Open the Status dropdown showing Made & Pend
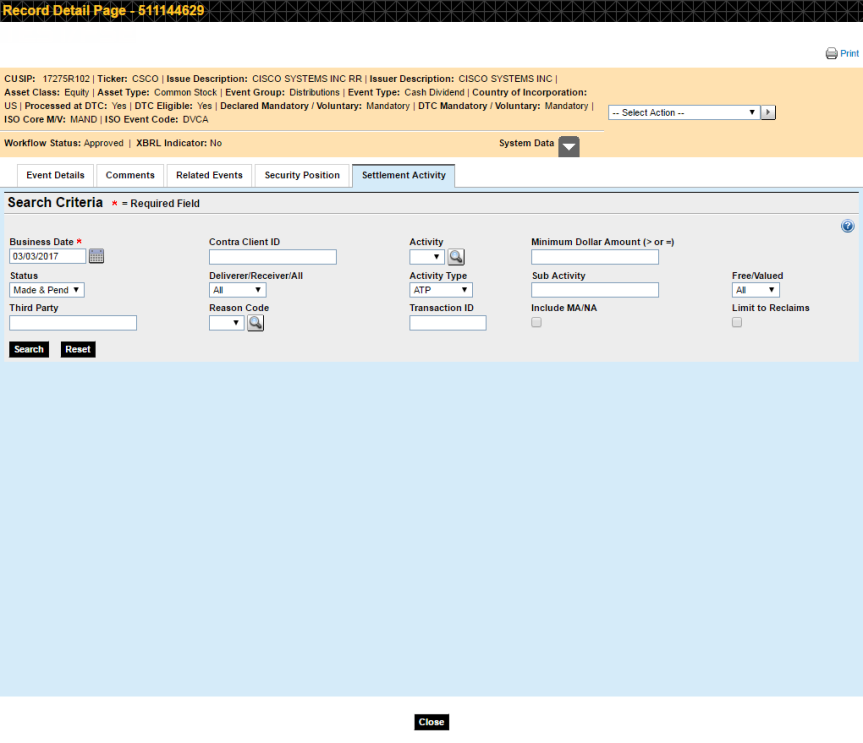 tap(47, 290)
